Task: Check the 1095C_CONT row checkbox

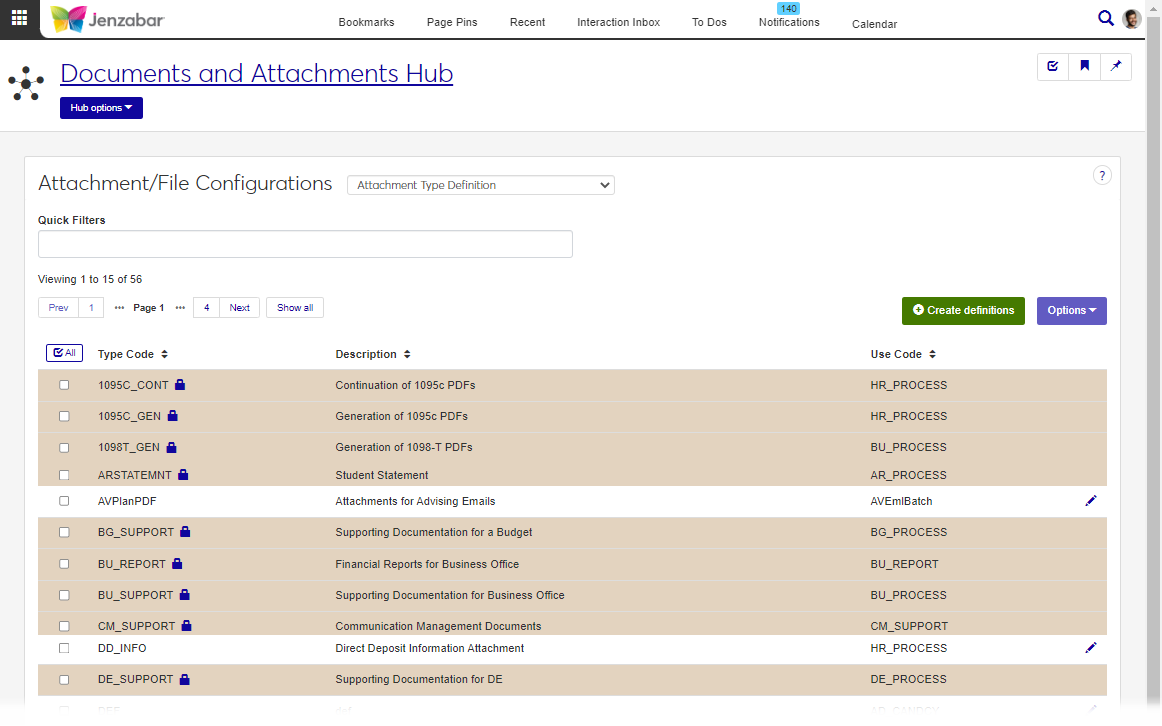Action: click(x=64, y=385)
